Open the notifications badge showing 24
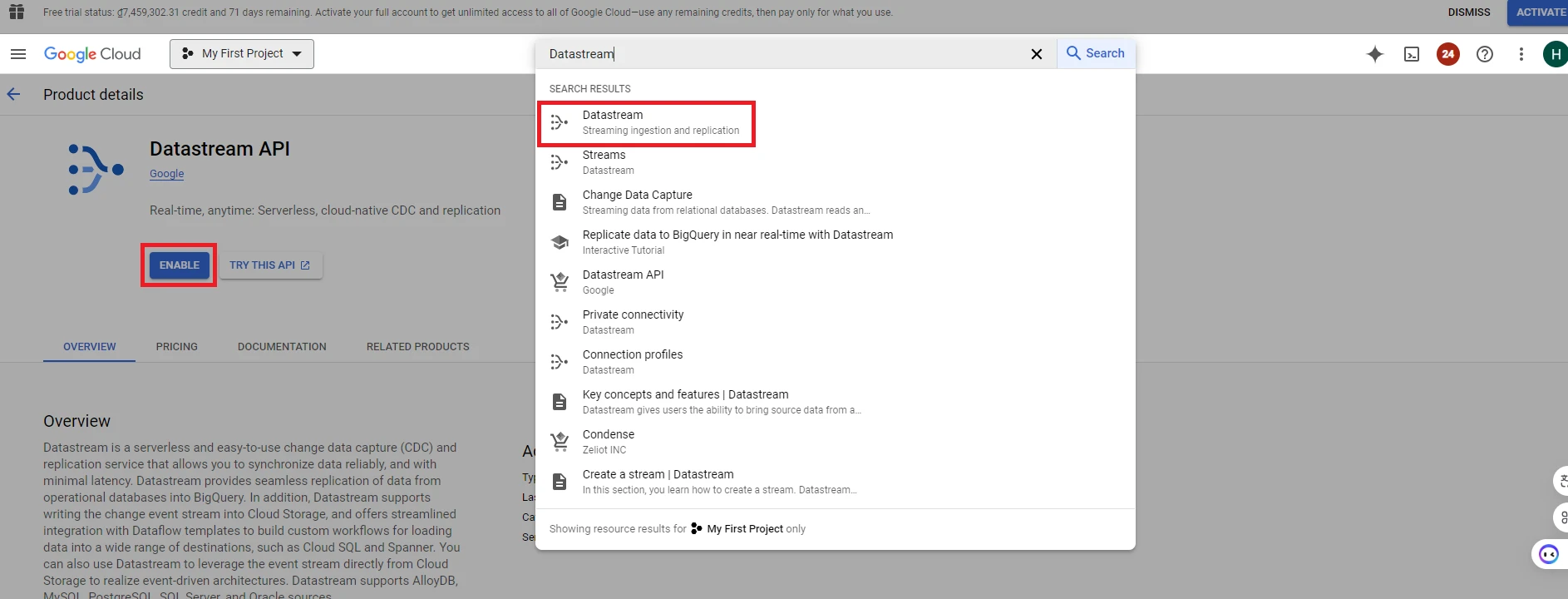1568x599 pixels. pyautogui.click(x=1448, y=54)
